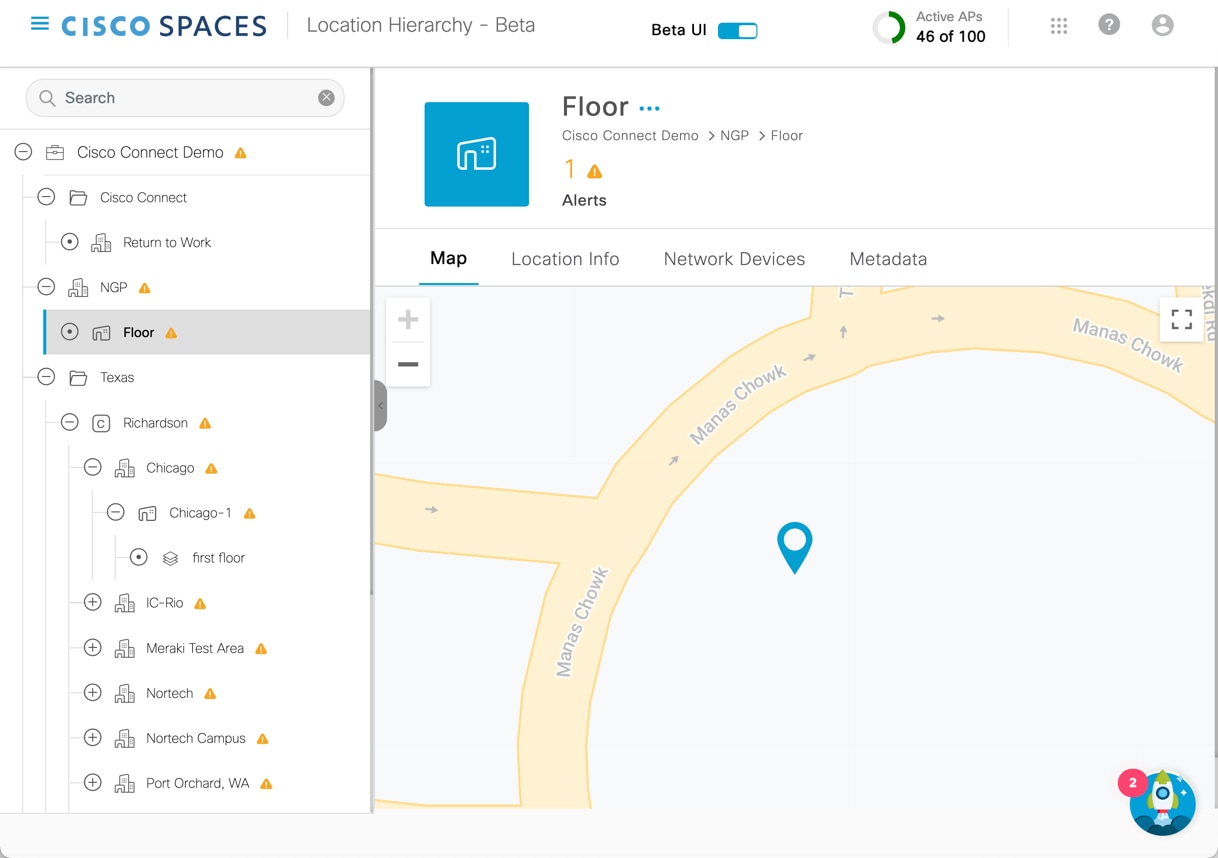The width and height of the screenshot is (1218, 858).
Task: Enter fullscreen map view
Action: click(x=1182, y=320)
